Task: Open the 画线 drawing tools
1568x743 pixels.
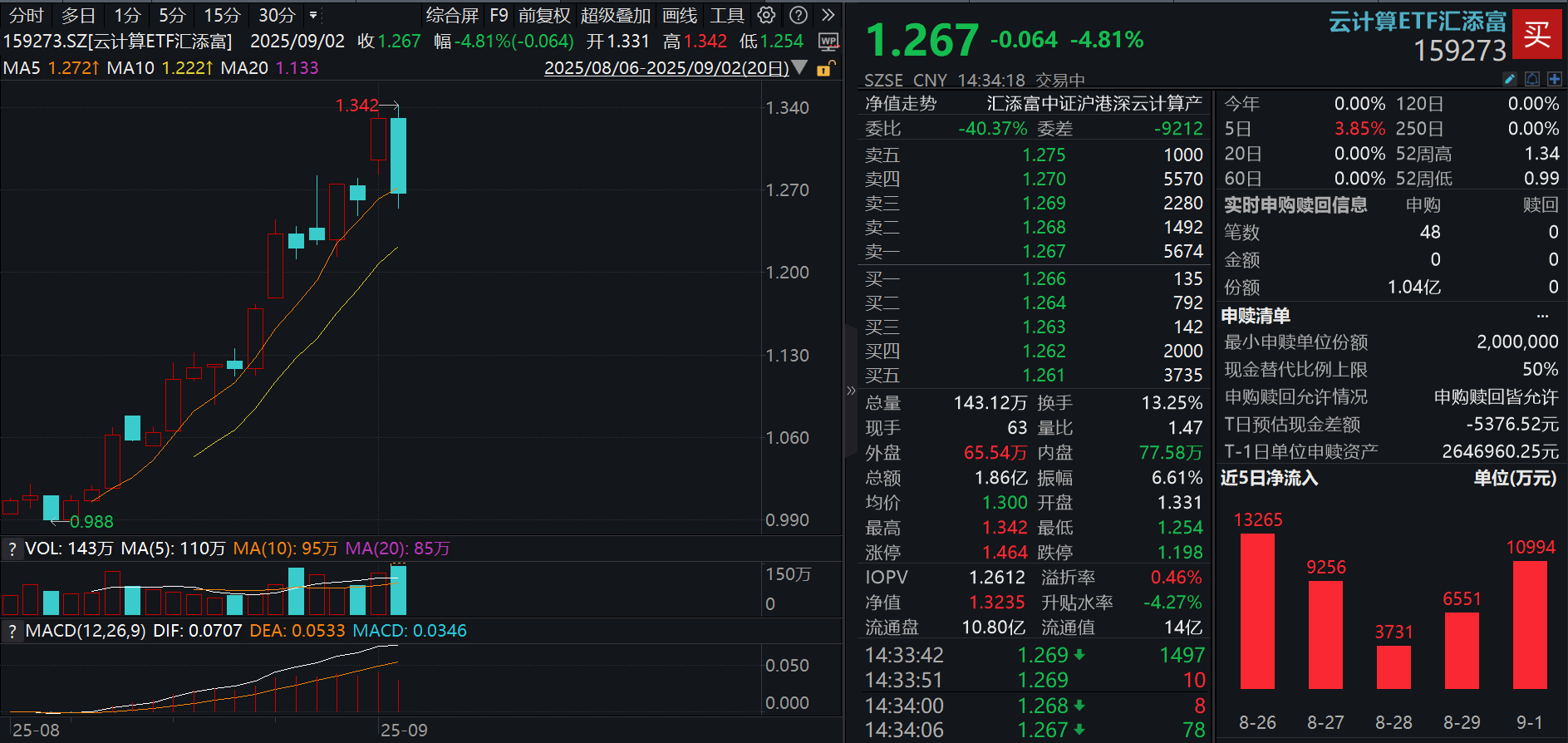Action: click(679, 15)
